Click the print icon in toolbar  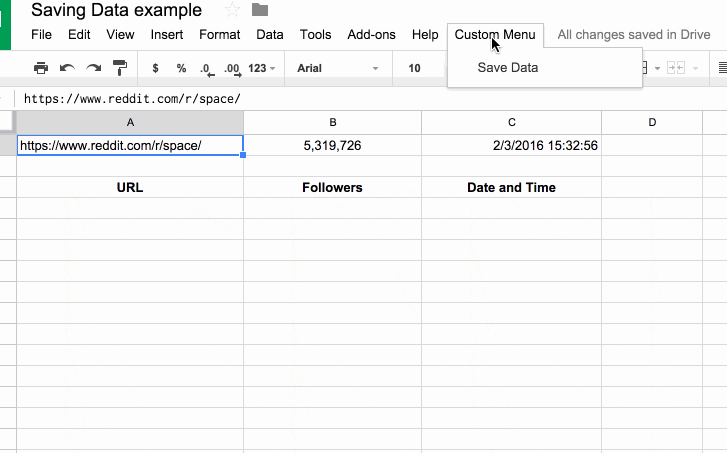coord(41,68)
